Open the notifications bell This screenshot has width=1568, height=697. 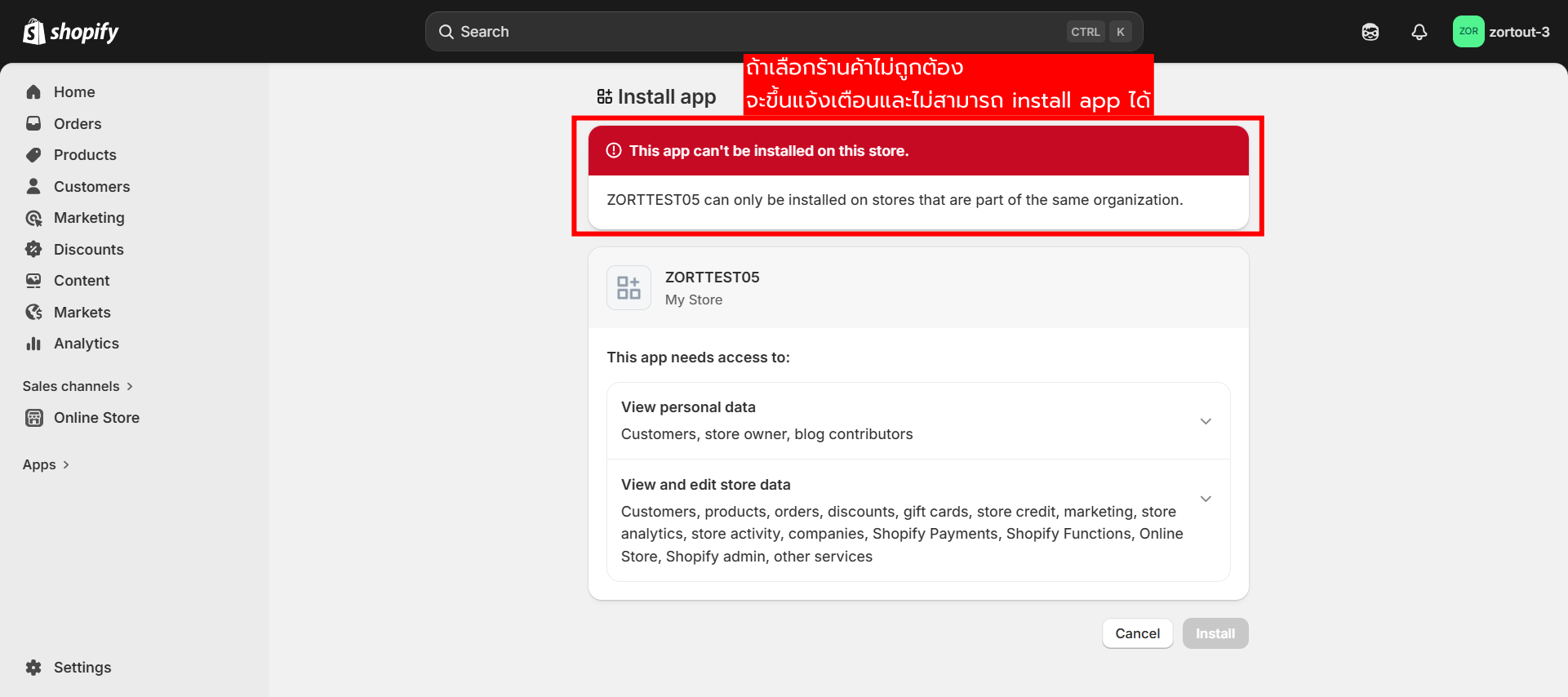click(x=1419, y=32)
